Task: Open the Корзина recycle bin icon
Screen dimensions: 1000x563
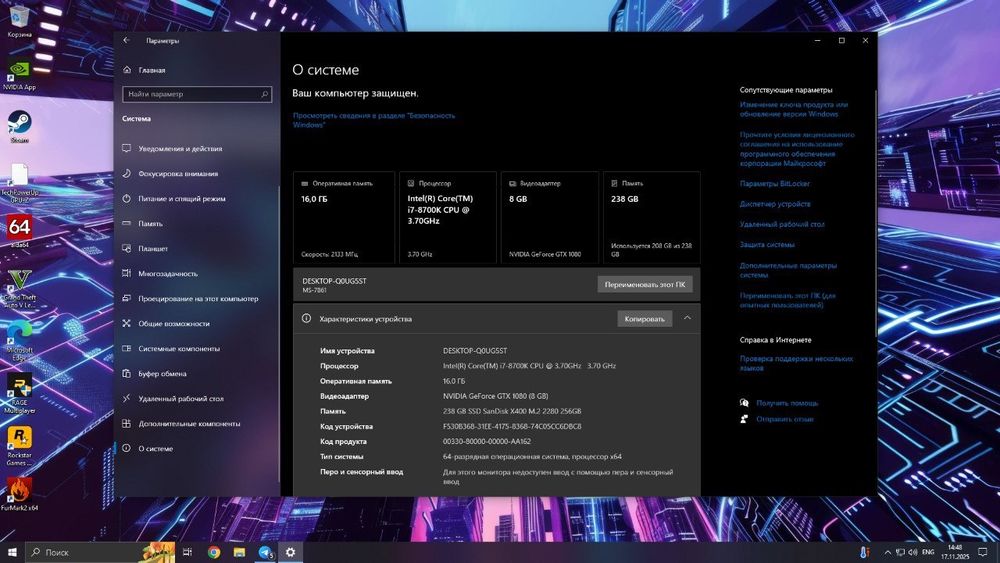Action: 19,20
